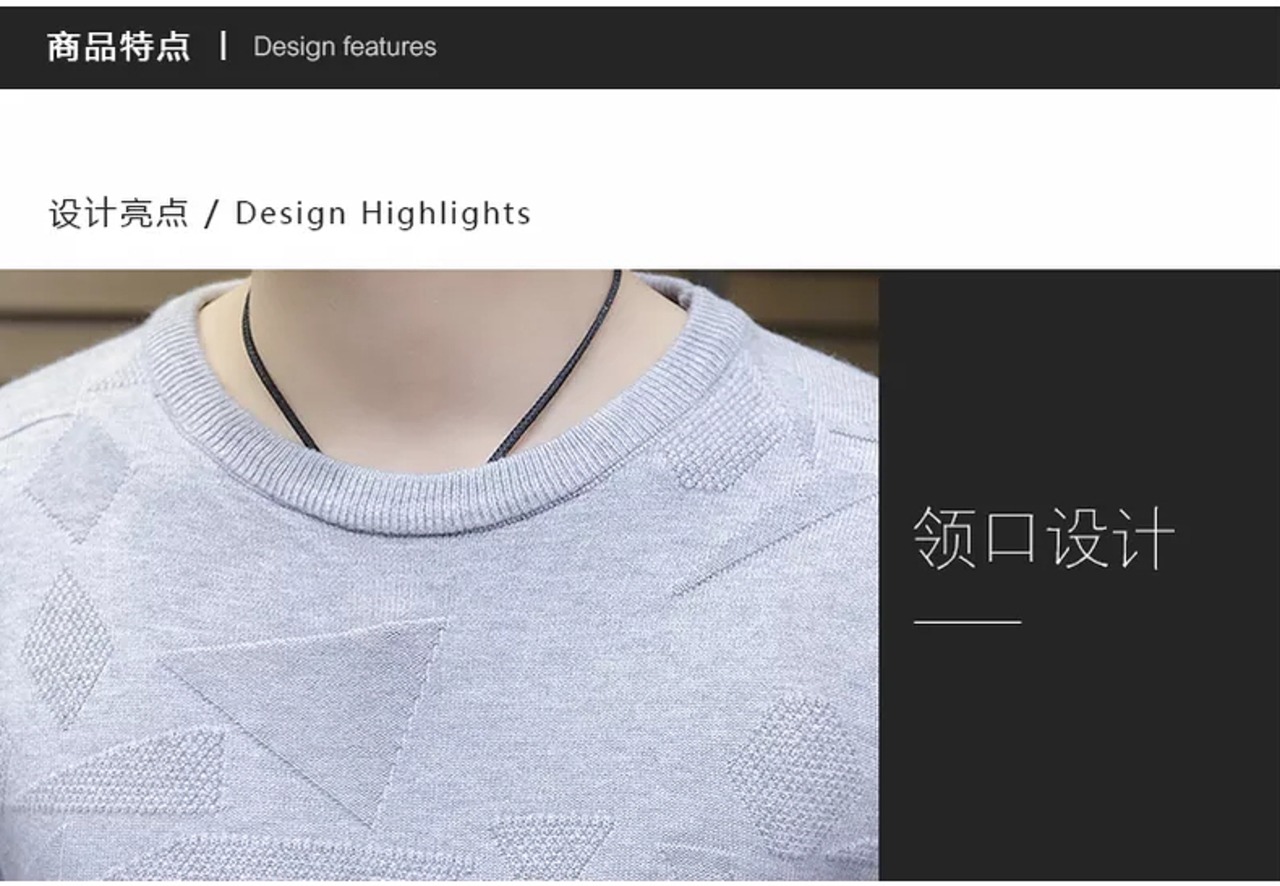This screenshot has height=886, width=1280.
Task: Select the vertical divider in the header bar
Action: (x=223, y=45)
